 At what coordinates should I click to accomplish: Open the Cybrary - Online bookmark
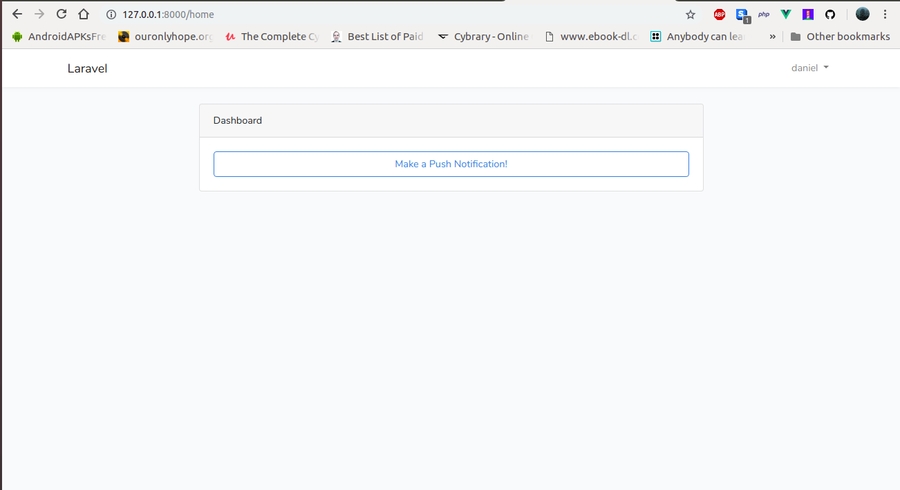pos(483,37)
